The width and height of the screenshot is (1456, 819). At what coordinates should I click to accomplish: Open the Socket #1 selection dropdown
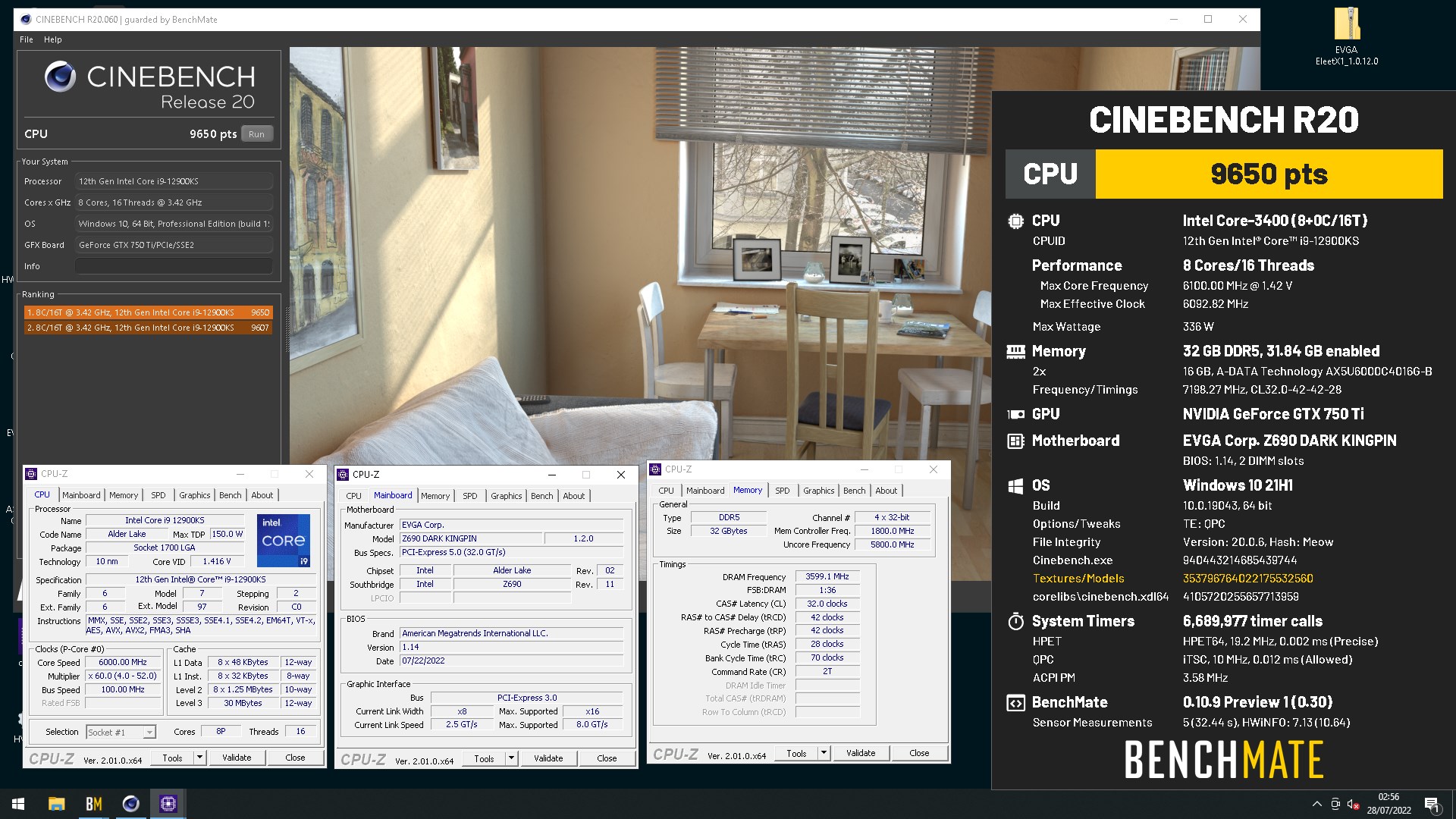click(121, 733)
